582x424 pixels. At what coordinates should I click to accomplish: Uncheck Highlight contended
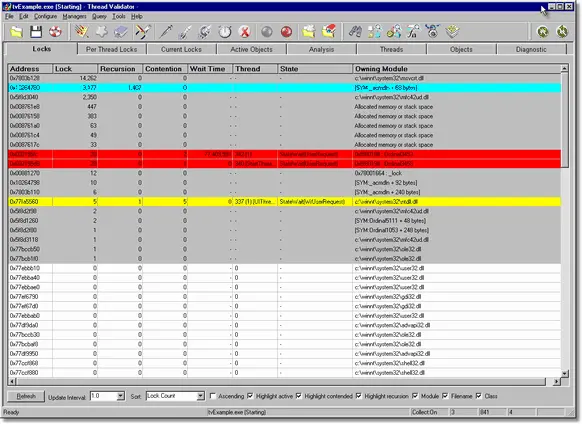pyautogui.click(x=299, y=396)
